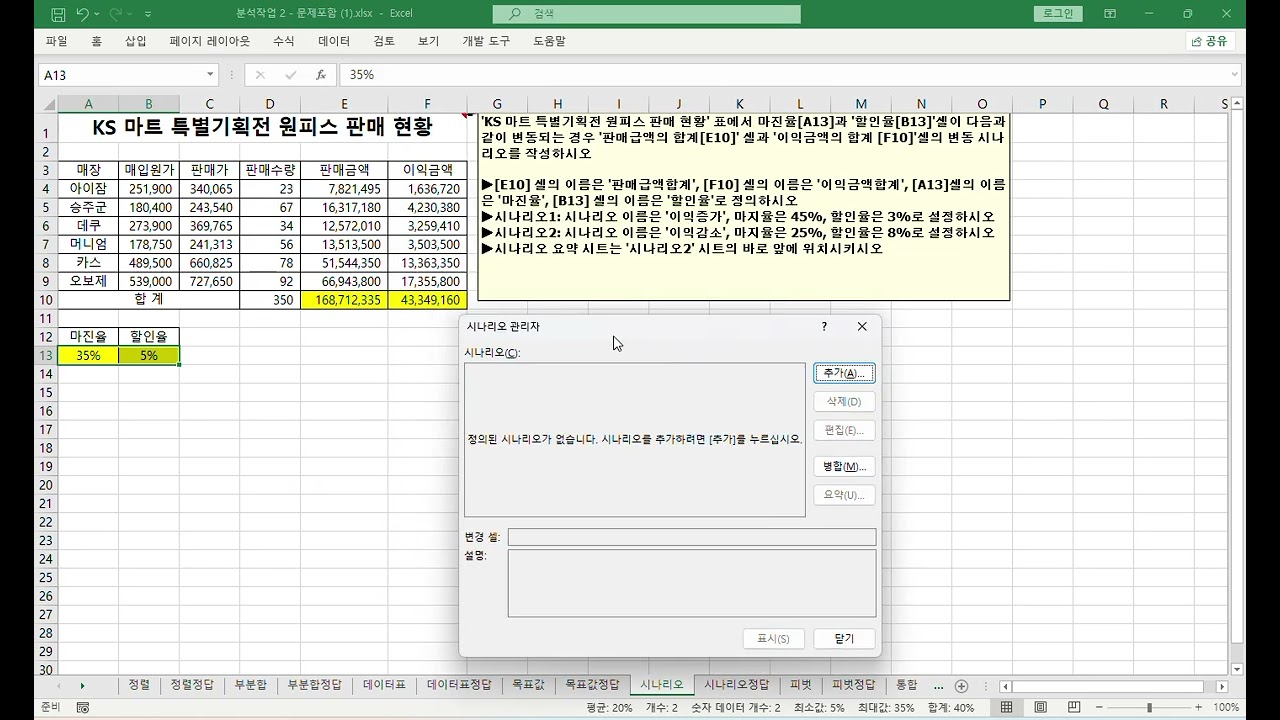This screenshot has width=1280, height=720.
Task: Click the macro record icon in status bar
Action: (82, 707)
